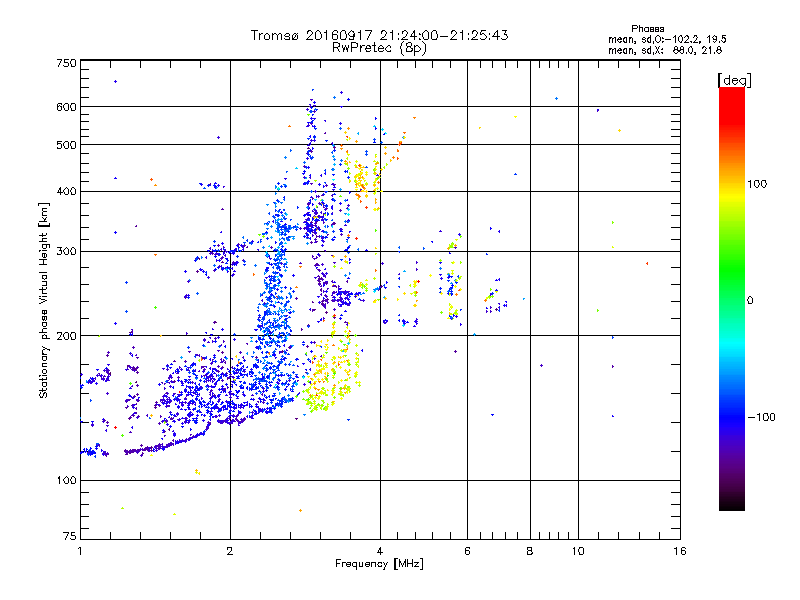Select the 'mean, sd,O:-102.2, 19.5' line
Viewport: 800px width, 600px height.
(x=667, y=39)
